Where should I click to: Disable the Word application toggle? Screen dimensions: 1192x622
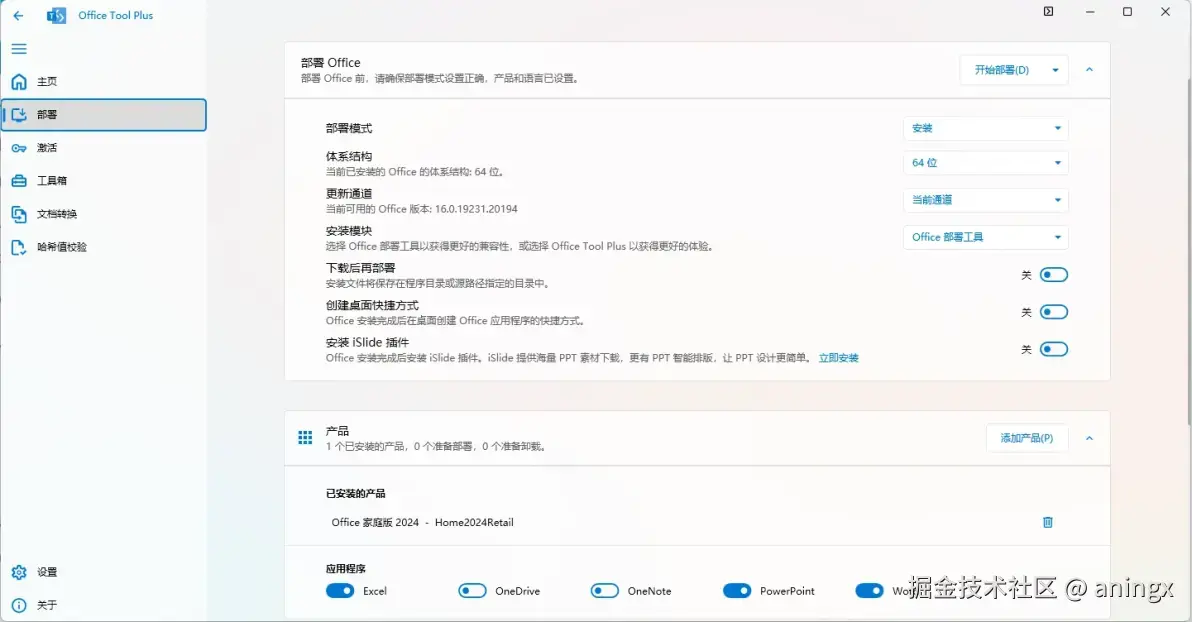869,591
